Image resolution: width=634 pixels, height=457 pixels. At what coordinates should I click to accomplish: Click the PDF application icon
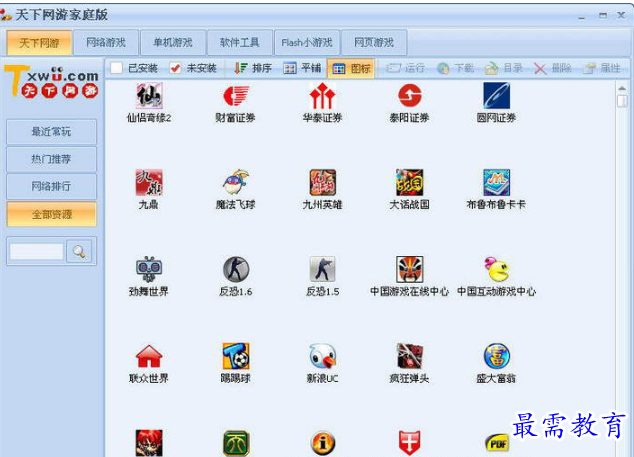[x=497, y=444]
